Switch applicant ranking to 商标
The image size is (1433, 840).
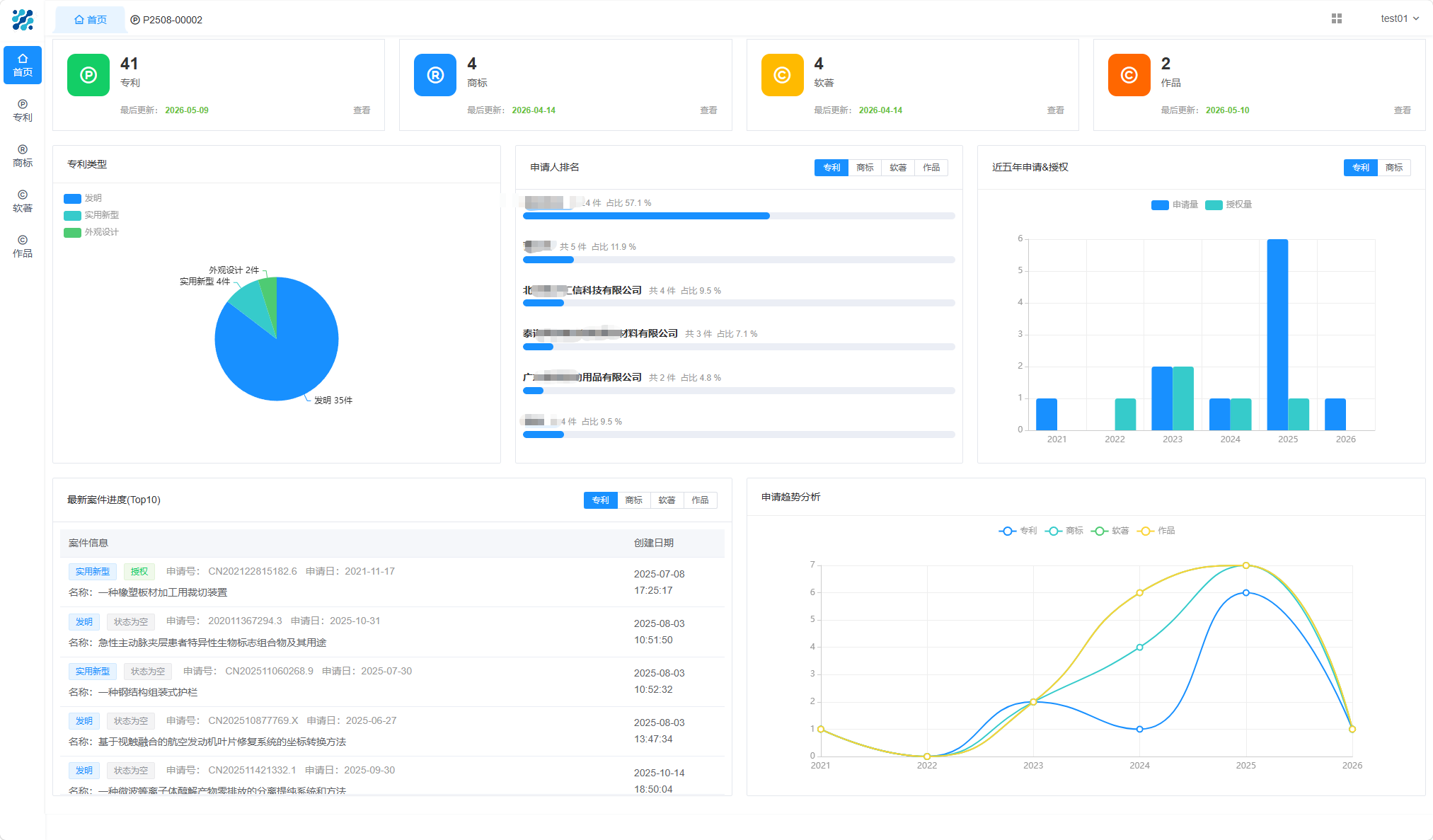coord(865,168)
